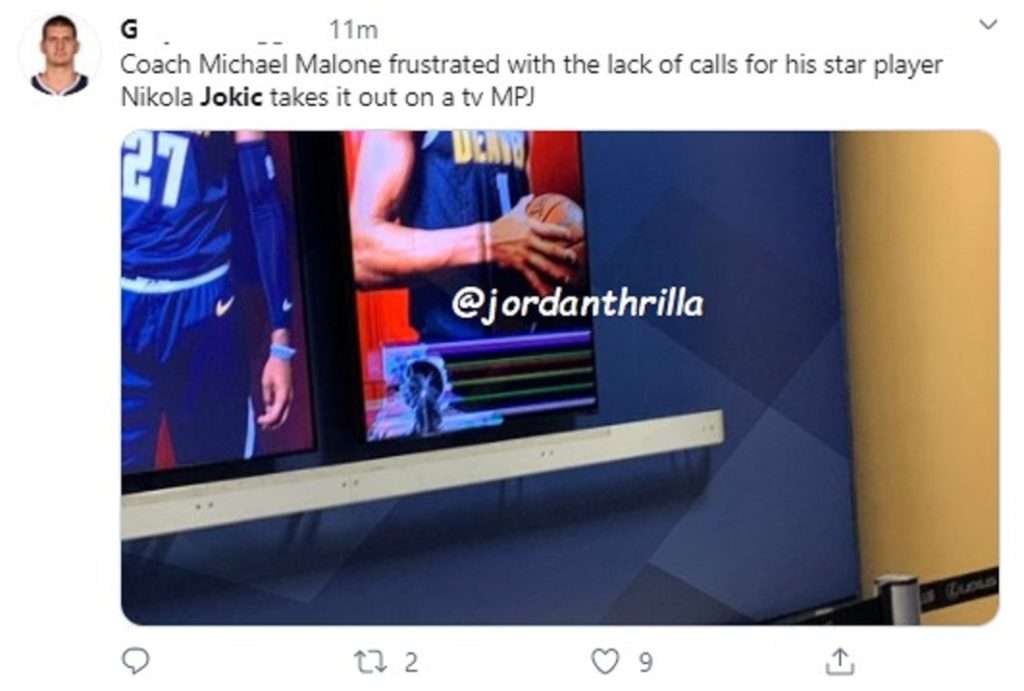Click the @jordanthrilla watermark on the image

pyautogui.click(x=577, y=304)
